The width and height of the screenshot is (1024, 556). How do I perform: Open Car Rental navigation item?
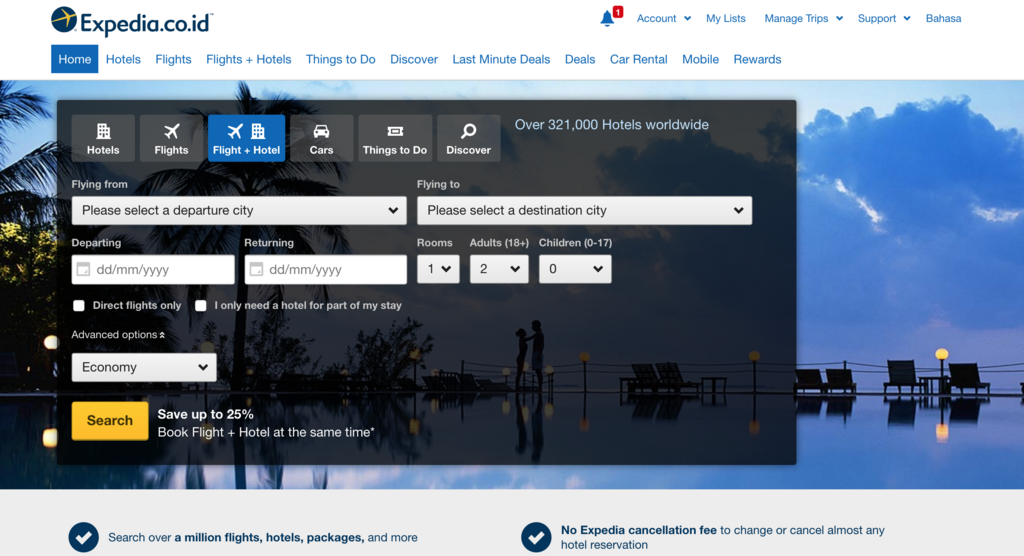[x=638, y=59]
